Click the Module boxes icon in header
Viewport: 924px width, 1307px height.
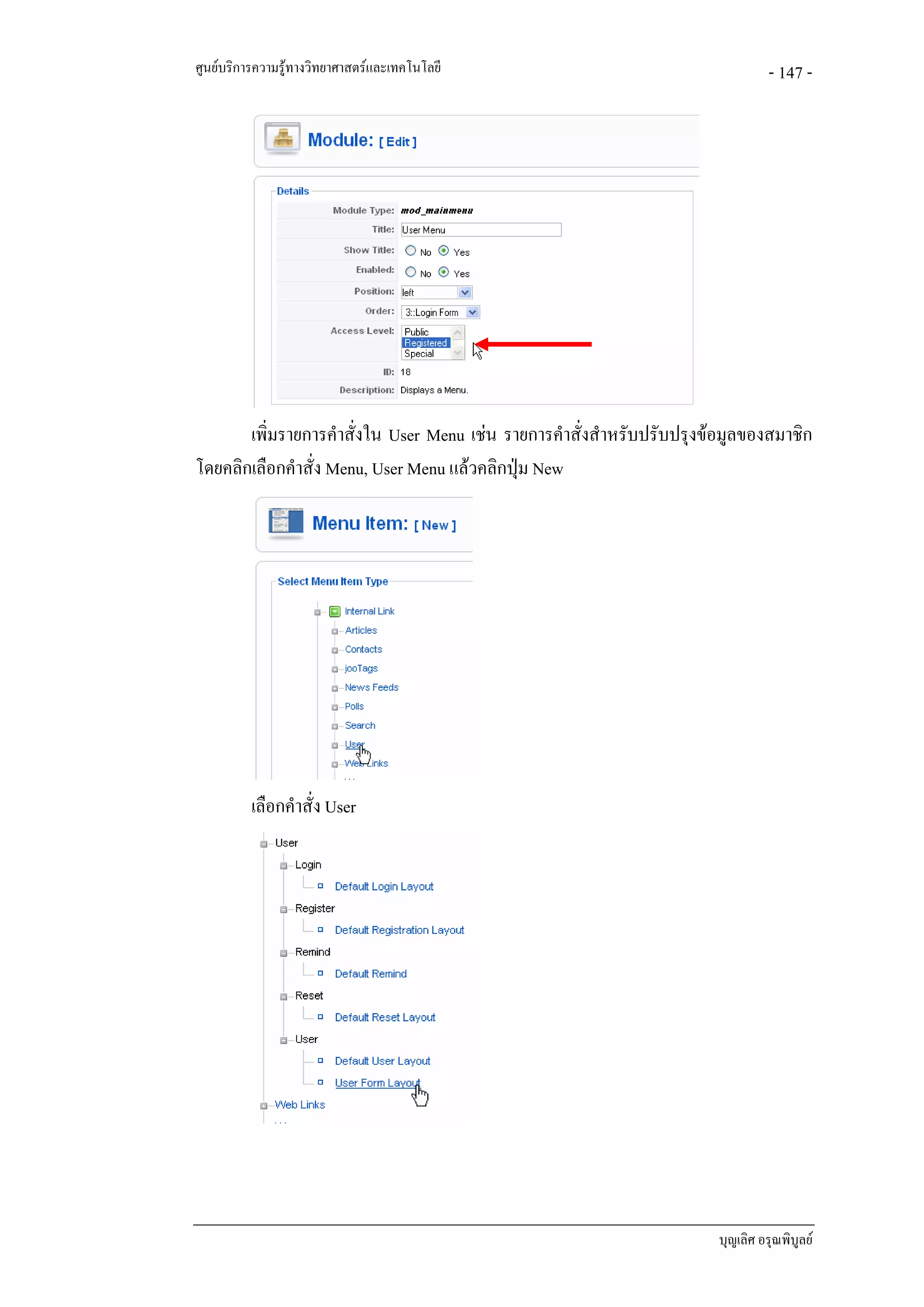pos(282,138)
